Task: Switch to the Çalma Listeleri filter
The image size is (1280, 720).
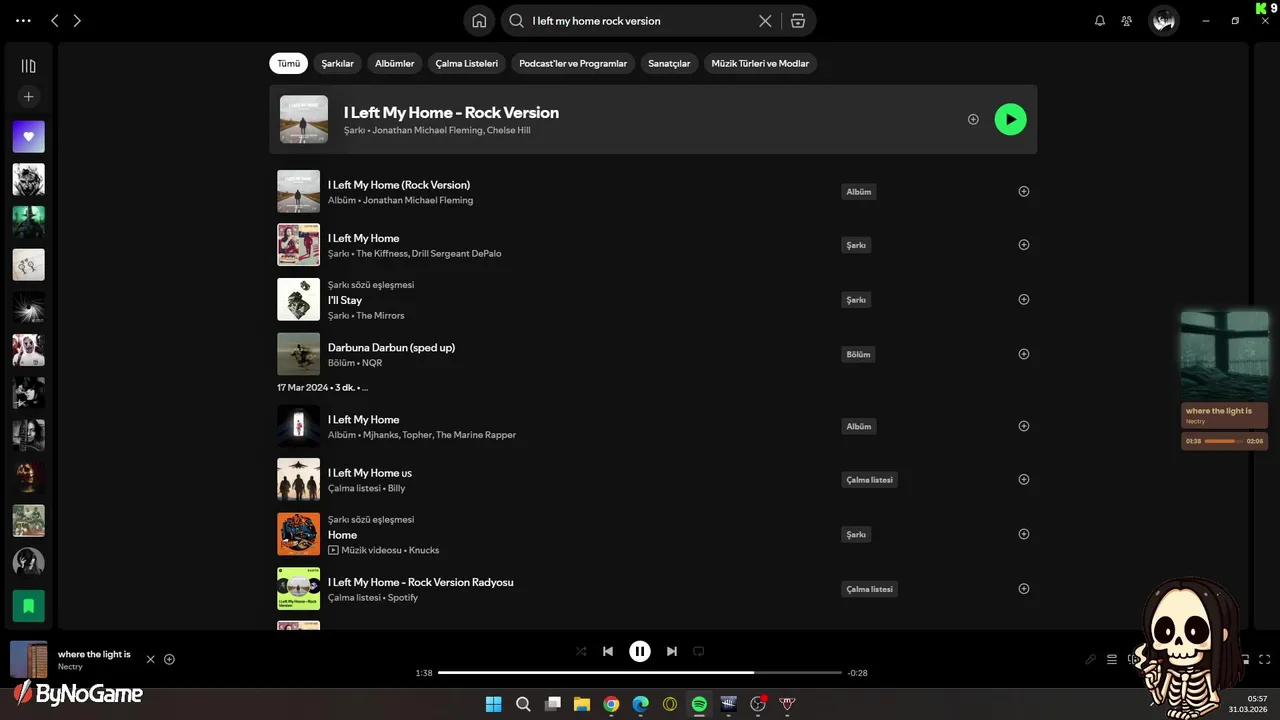Action: click(x=467, y=63)
